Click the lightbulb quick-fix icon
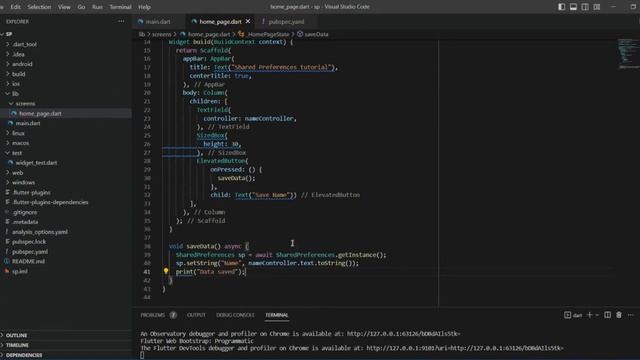The height and width of the screenshot is (360, 640). pos(166,271)
